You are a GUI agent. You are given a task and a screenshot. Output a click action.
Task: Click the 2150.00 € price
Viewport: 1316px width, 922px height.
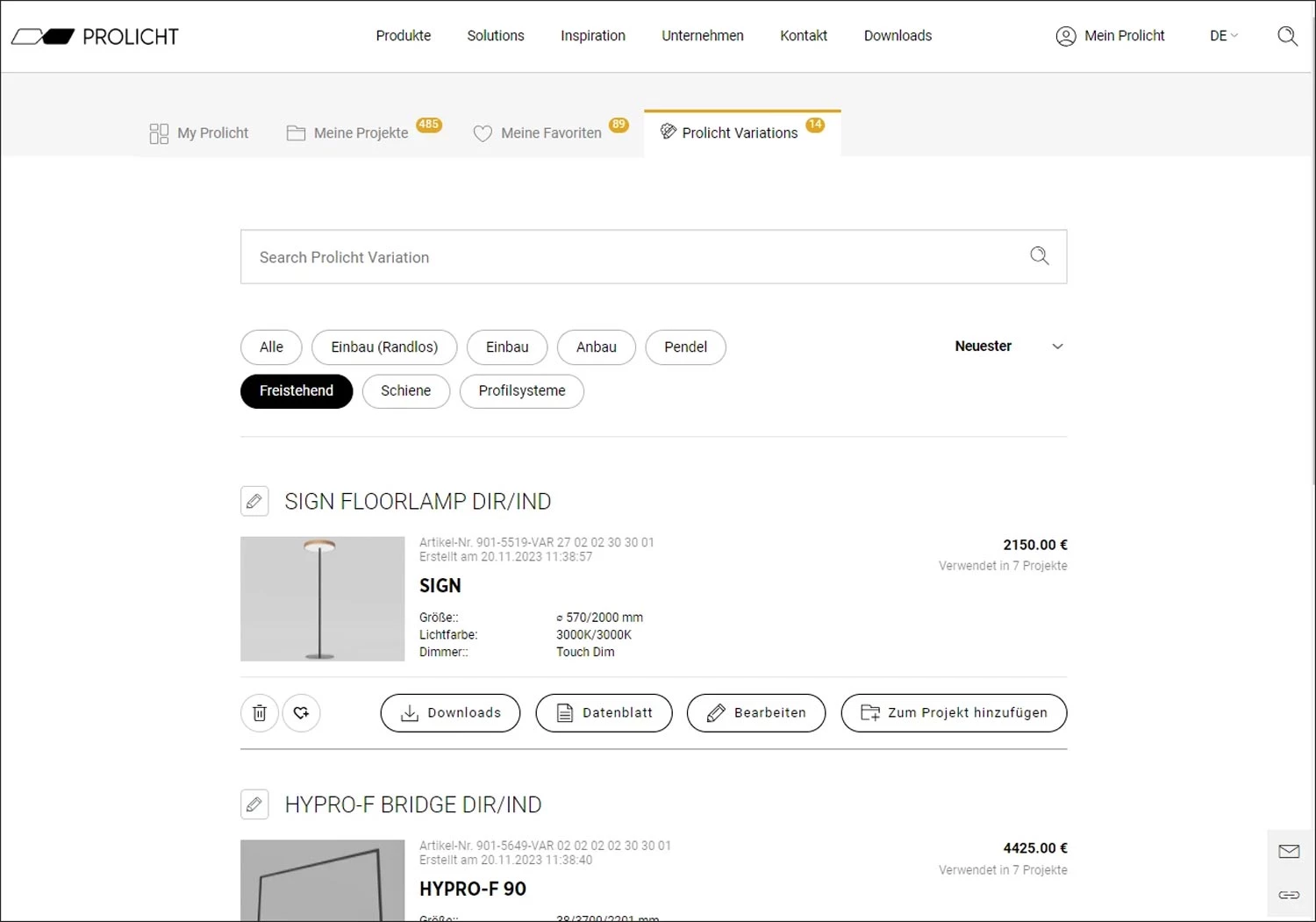point(1035,545)
